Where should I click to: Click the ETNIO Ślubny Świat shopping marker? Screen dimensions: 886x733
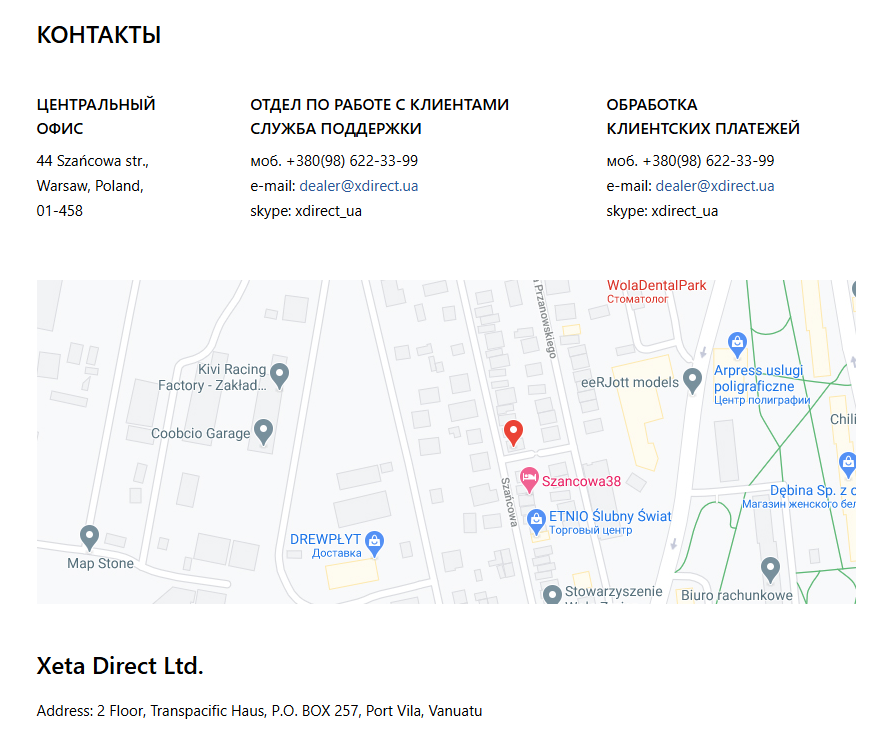tap(535, 521)
